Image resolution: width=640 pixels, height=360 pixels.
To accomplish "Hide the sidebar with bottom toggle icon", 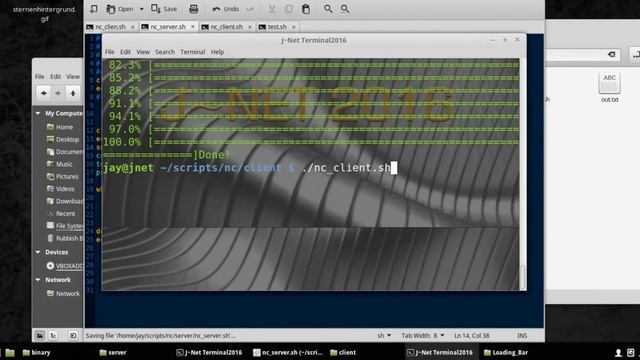I will click(73, 336).
